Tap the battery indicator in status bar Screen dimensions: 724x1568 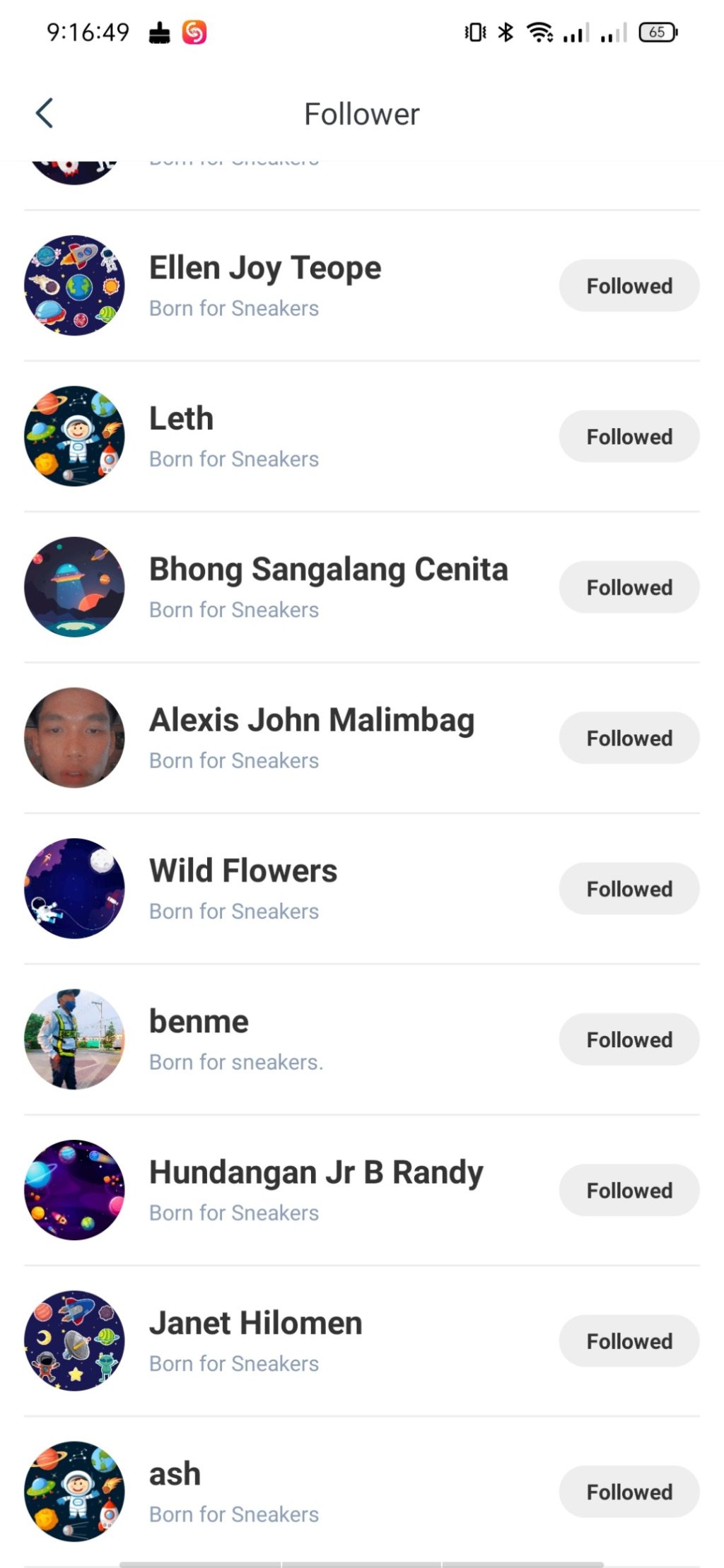pyautogui.click(x=658, y=33)
